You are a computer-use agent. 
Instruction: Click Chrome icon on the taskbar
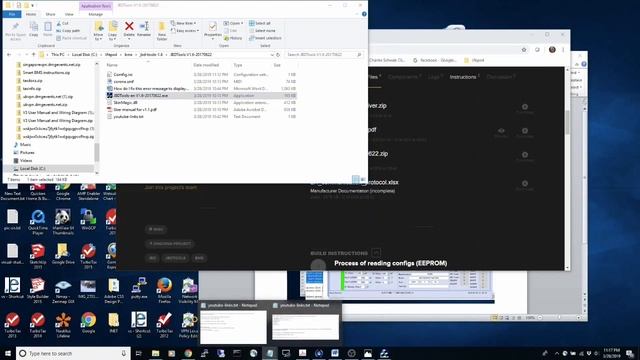[188, 353]
